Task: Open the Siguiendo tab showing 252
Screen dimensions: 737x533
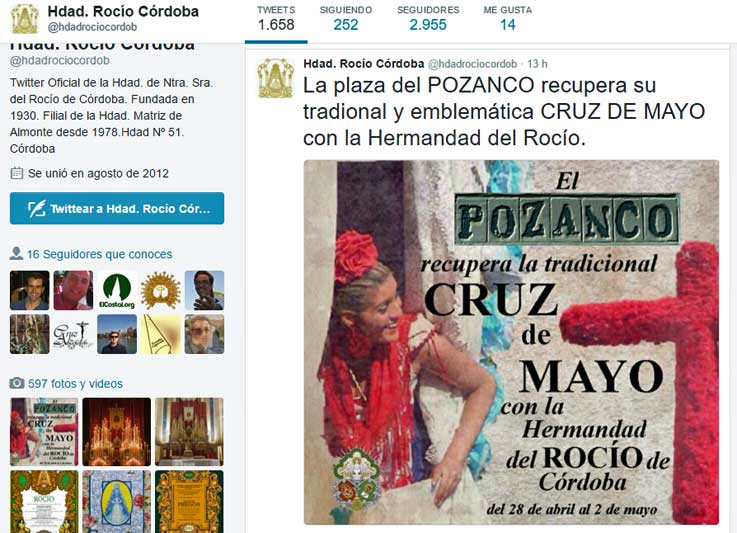Action: coord(345,19)
